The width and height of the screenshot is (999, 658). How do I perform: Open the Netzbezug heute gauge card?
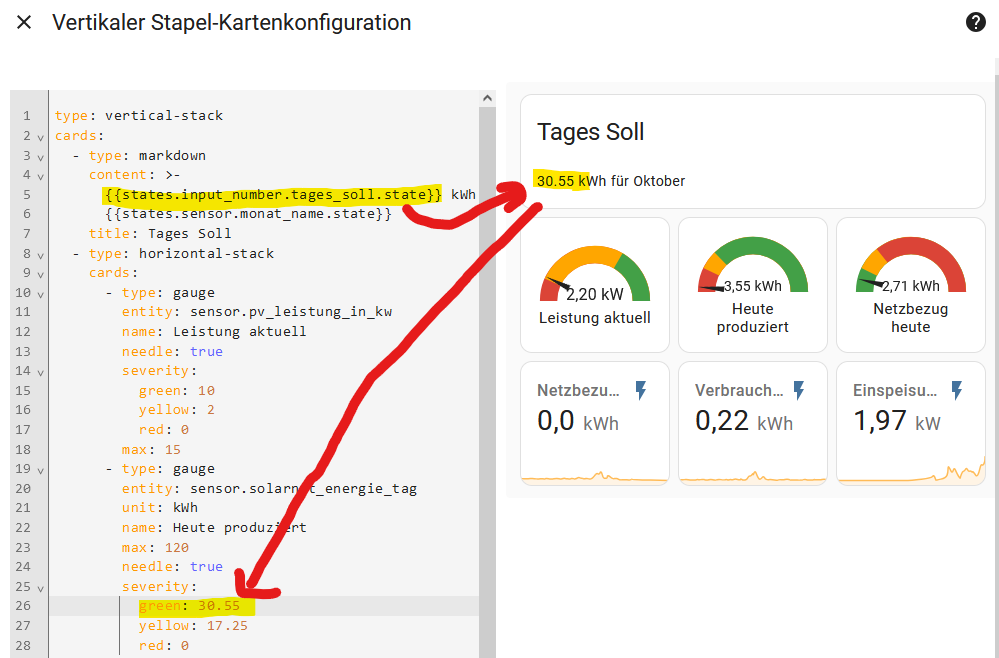pos(910,285)
